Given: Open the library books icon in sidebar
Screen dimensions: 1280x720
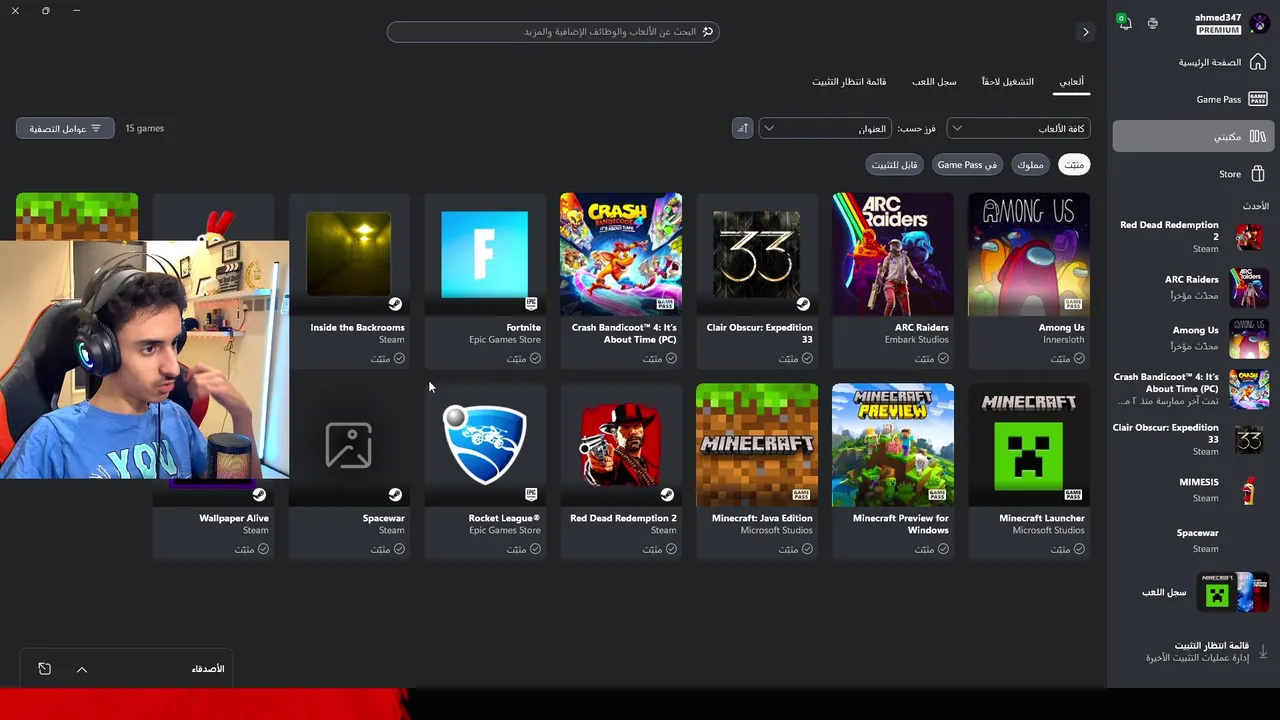Looking at the screenshot, I should click(1258, 136).
